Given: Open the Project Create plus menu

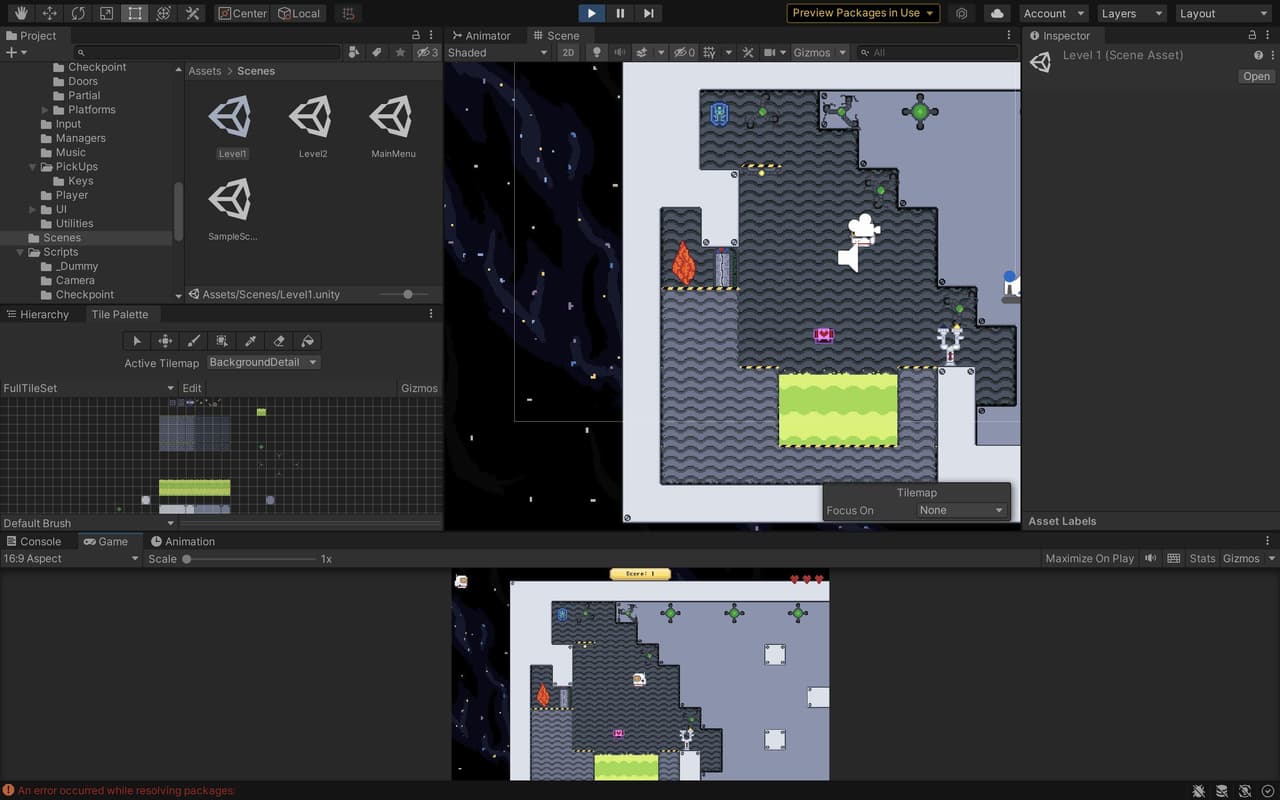Looking at the screenshot, I should pos(15,52).
